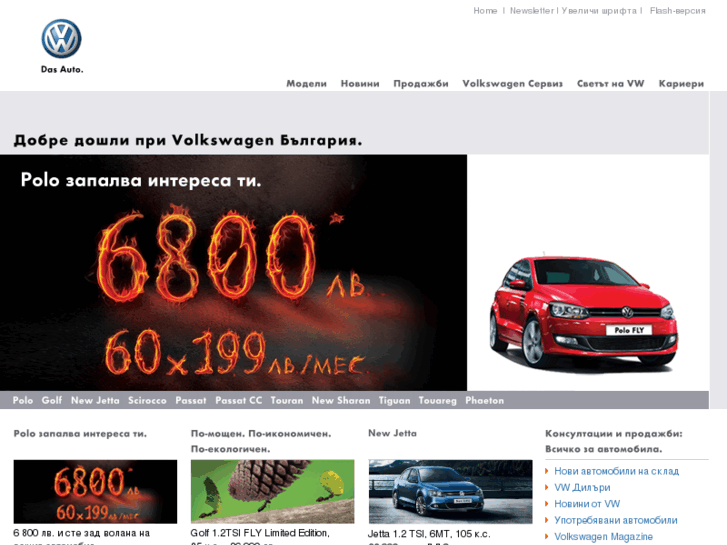
Task: Click 'По-мощен. По-икономичен.' teaser heading
Action: tap(261, 434)
